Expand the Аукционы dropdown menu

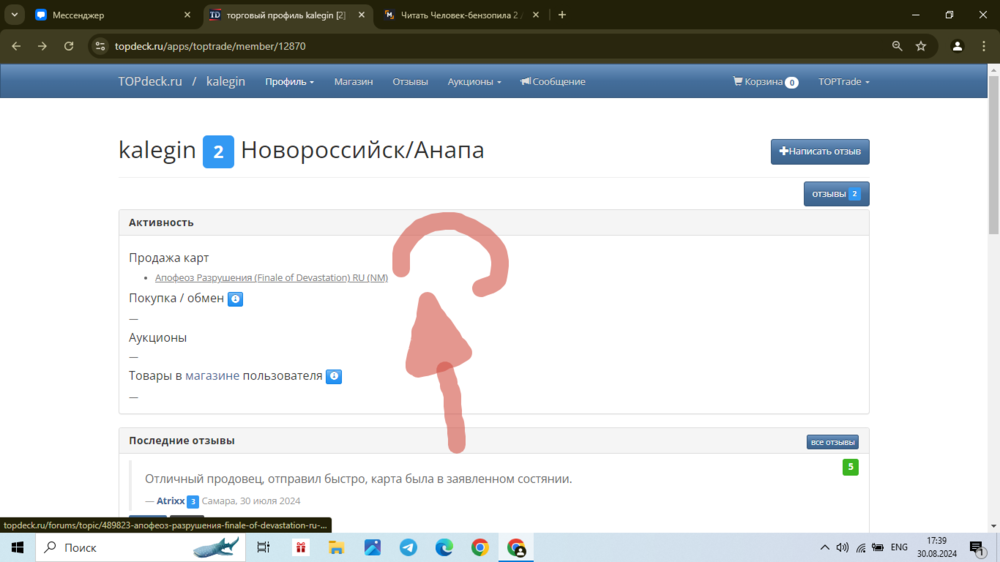click(x=474, y=82)
